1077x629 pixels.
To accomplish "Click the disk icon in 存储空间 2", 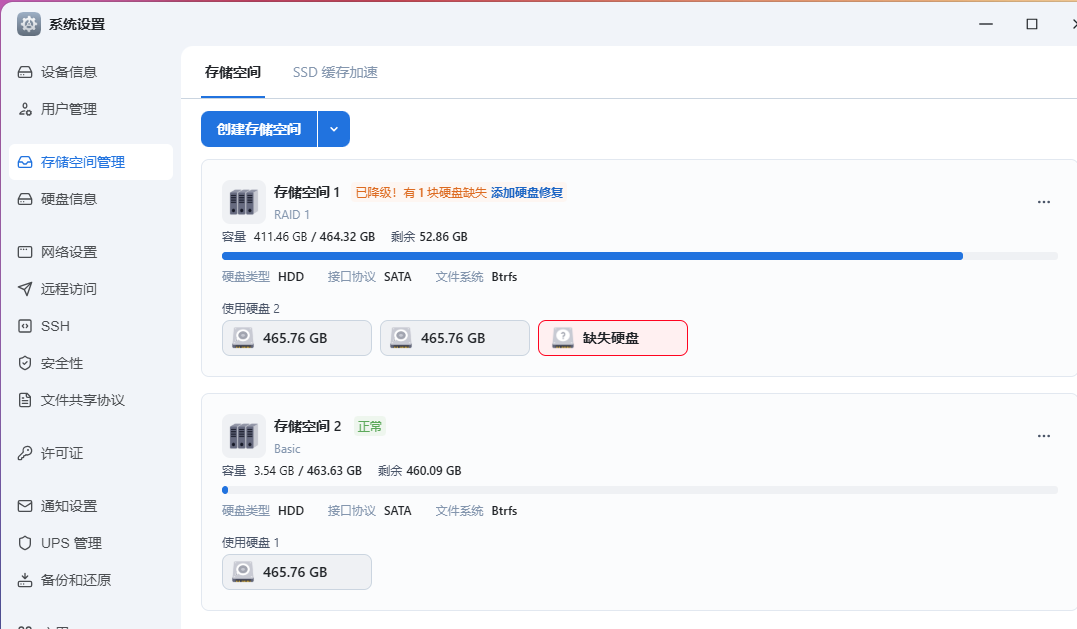I will (x=242, y=572).
